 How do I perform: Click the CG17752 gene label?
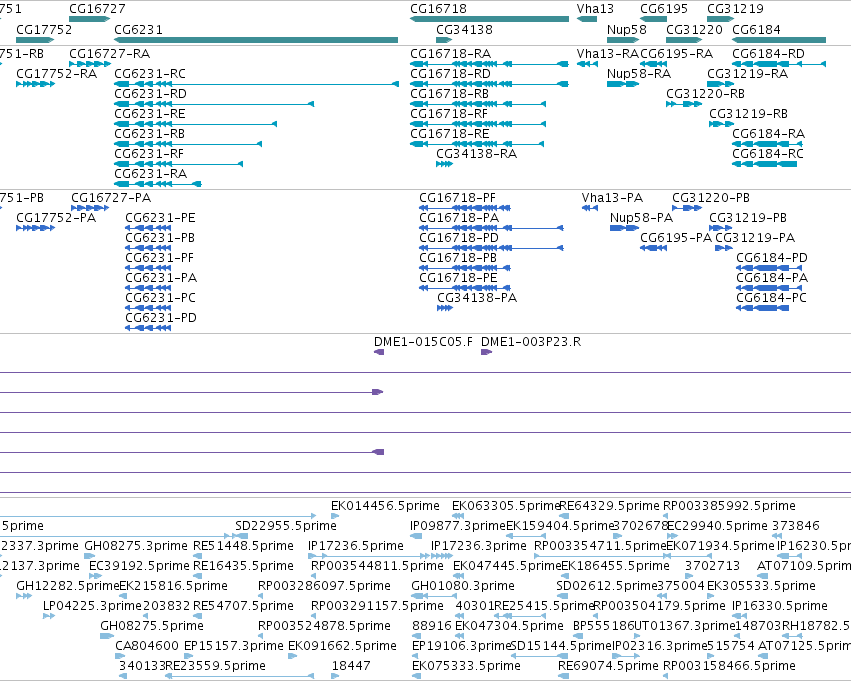(44, 30)
